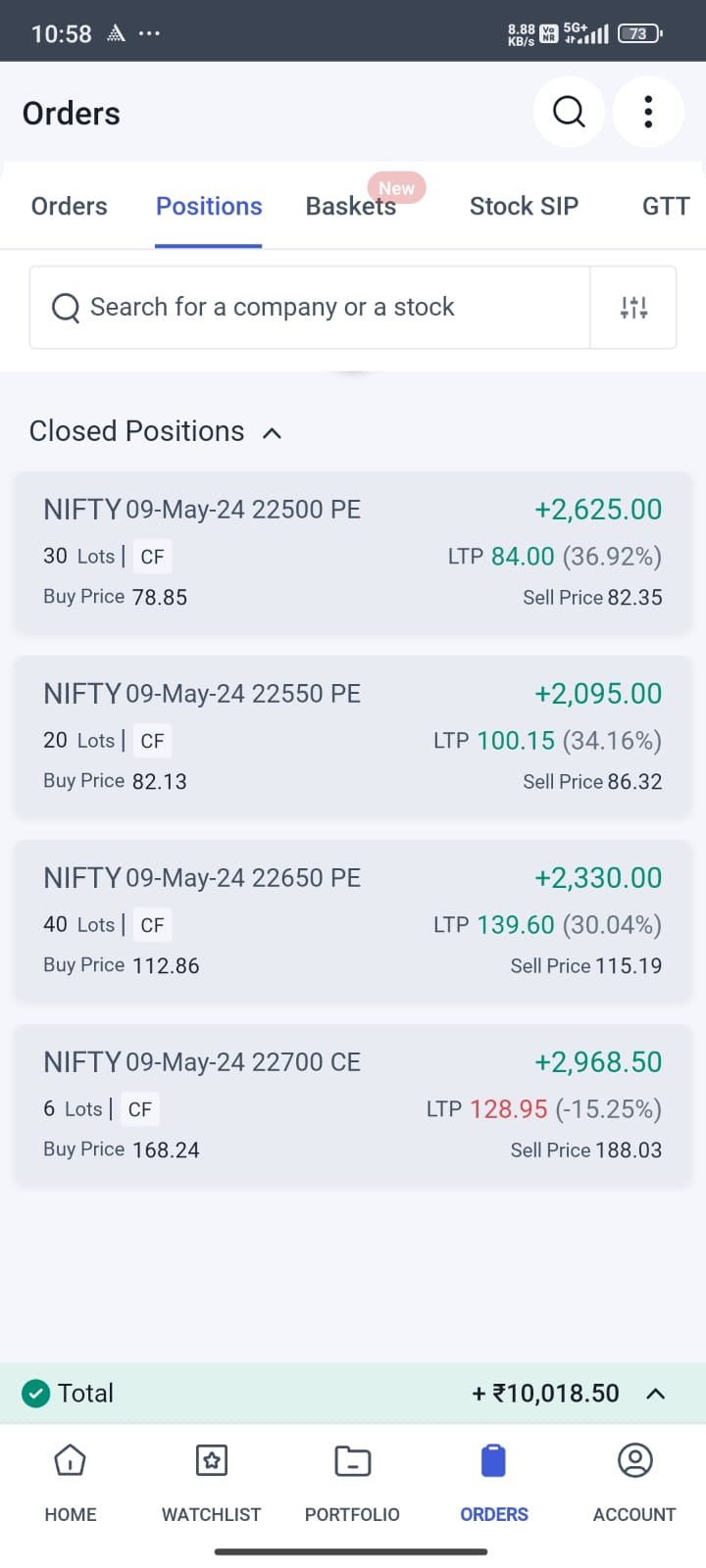The image size is (706, 1568).
Task: Tap the green Total checkmark icon
Action: tap(36, 1393)
